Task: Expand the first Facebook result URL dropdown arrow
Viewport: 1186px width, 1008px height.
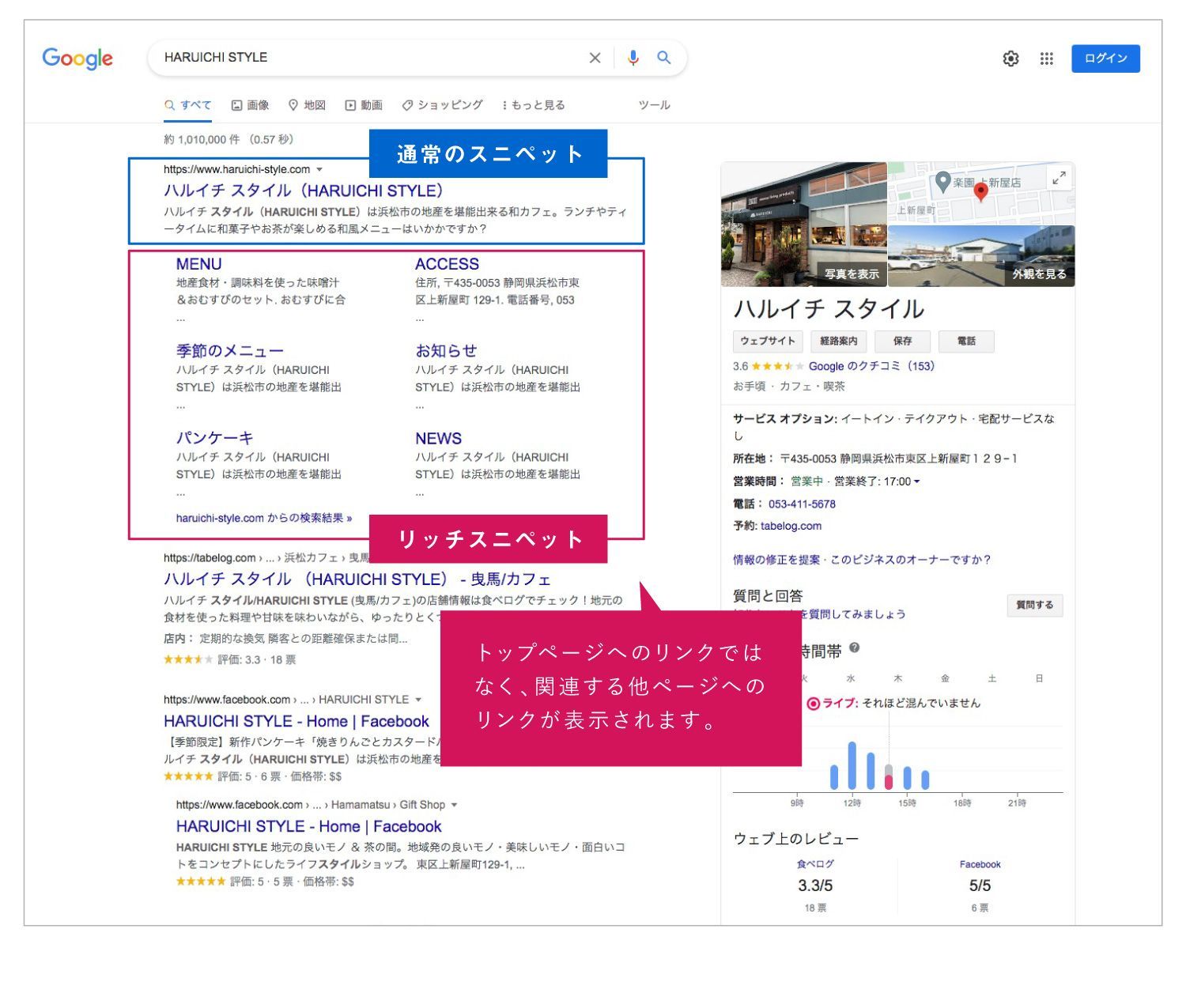Action: [418, 700]
